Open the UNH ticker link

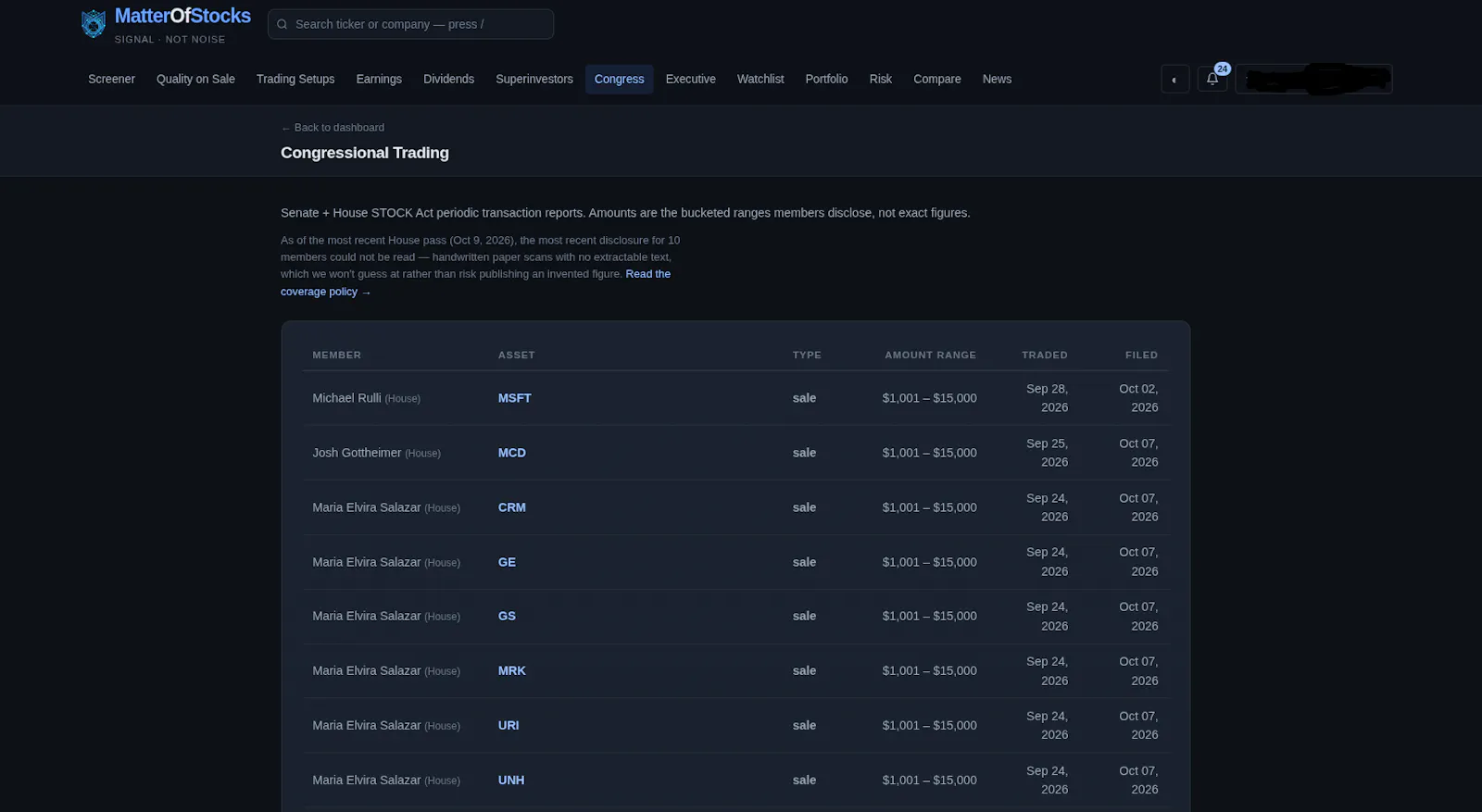[511, 780]
